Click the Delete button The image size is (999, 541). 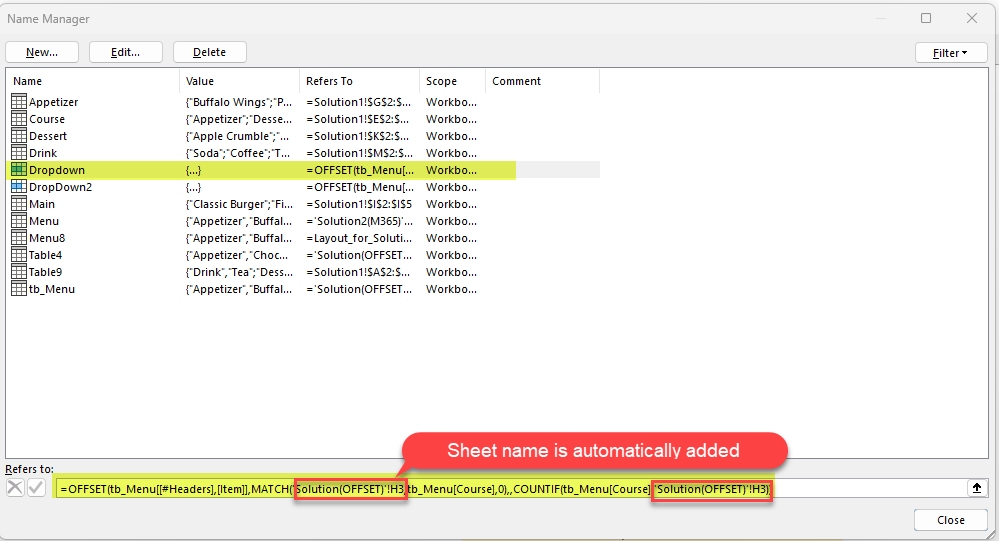click(209, 52)
